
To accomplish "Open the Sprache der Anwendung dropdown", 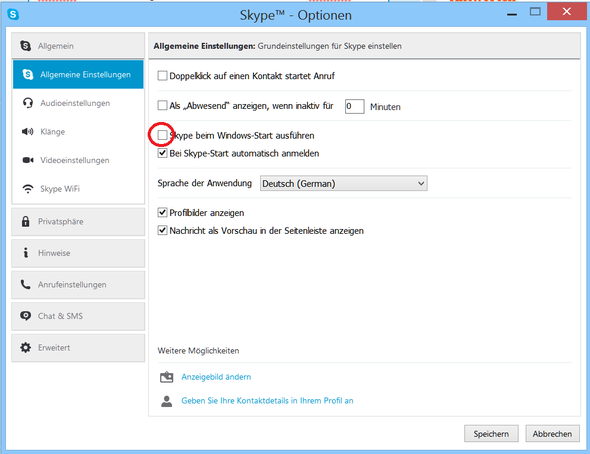I will point(344,184).
